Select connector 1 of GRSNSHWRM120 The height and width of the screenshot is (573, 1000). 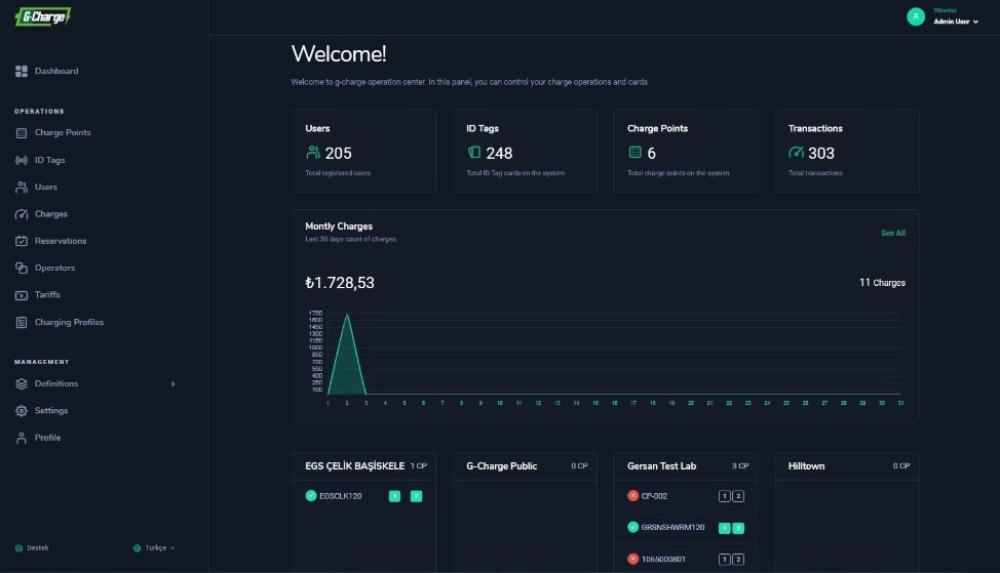pos(724,528)
